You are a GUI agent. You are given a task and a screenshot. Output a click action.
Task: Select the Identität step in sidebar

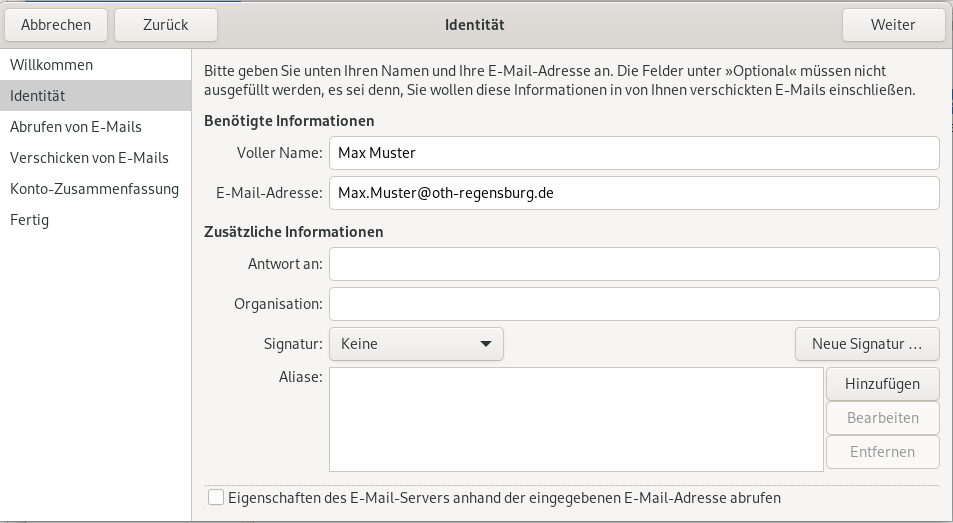[37, 96]
